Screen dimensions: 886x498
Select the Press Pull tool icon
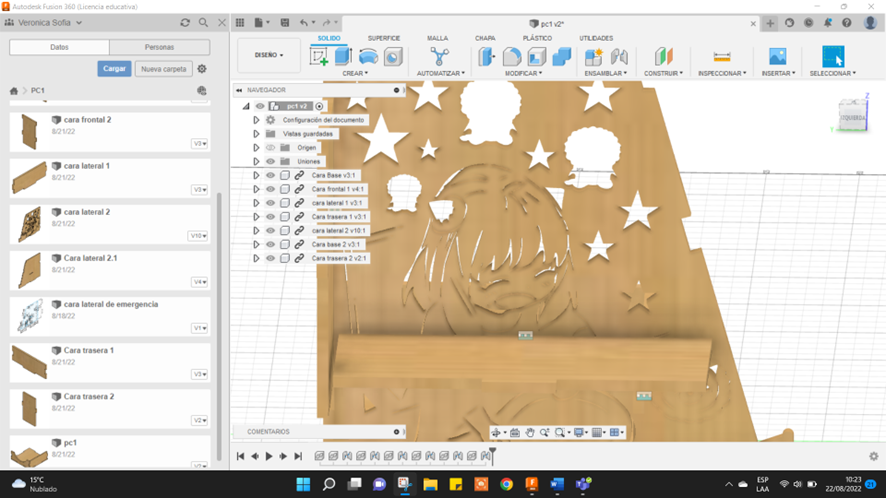[x=487, y=57]
